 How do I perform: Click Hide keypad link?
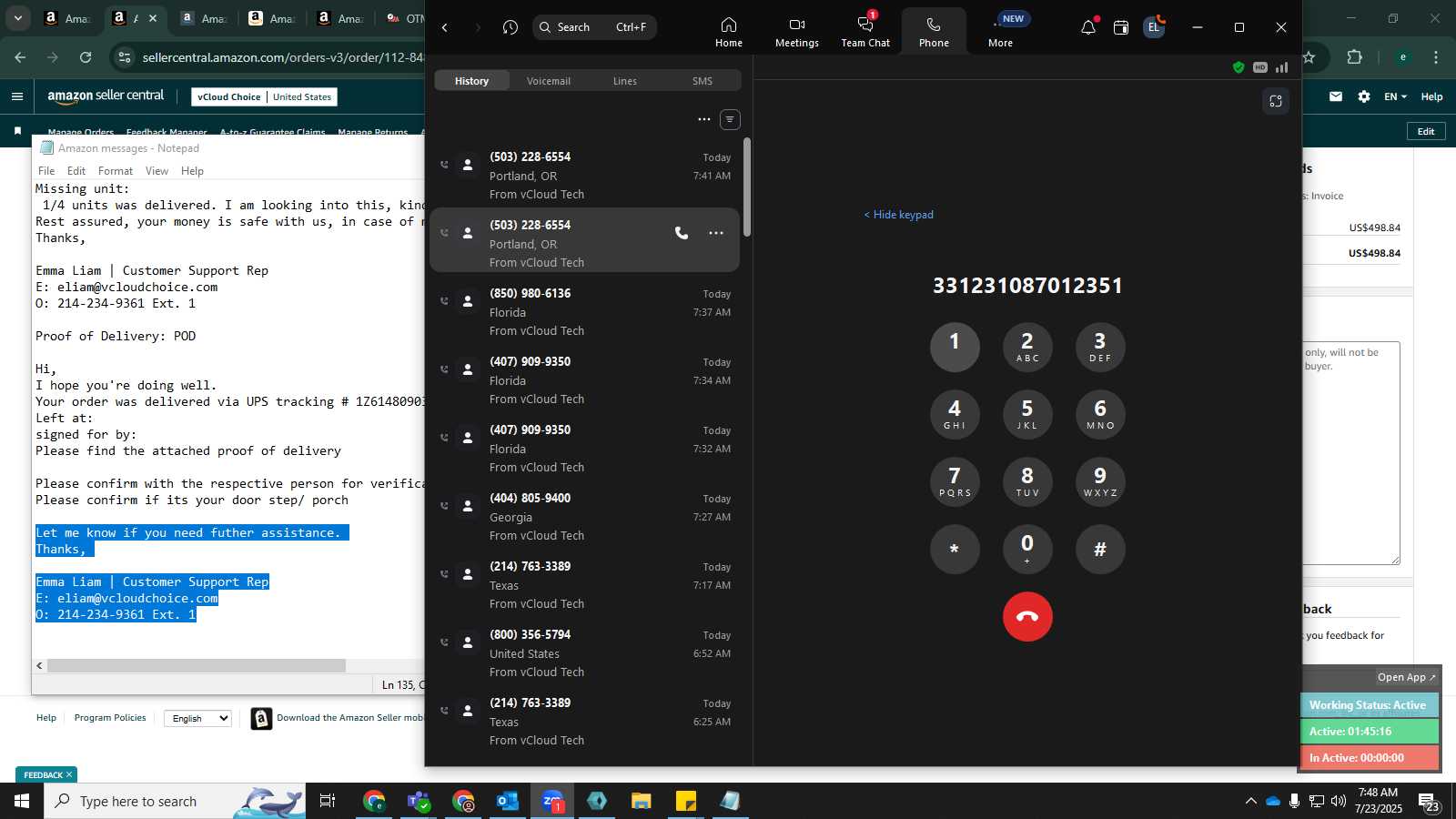coord(898,215)
